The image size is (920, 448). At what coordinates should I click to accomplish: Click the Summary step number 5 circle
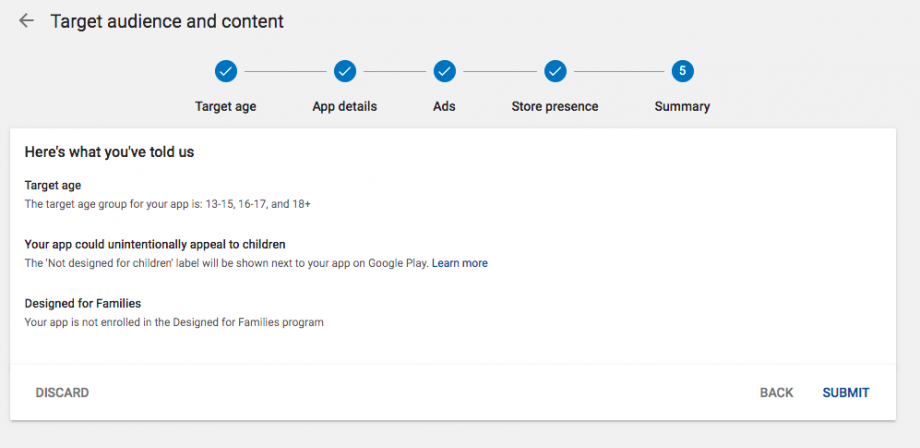[x=682, y=71]
